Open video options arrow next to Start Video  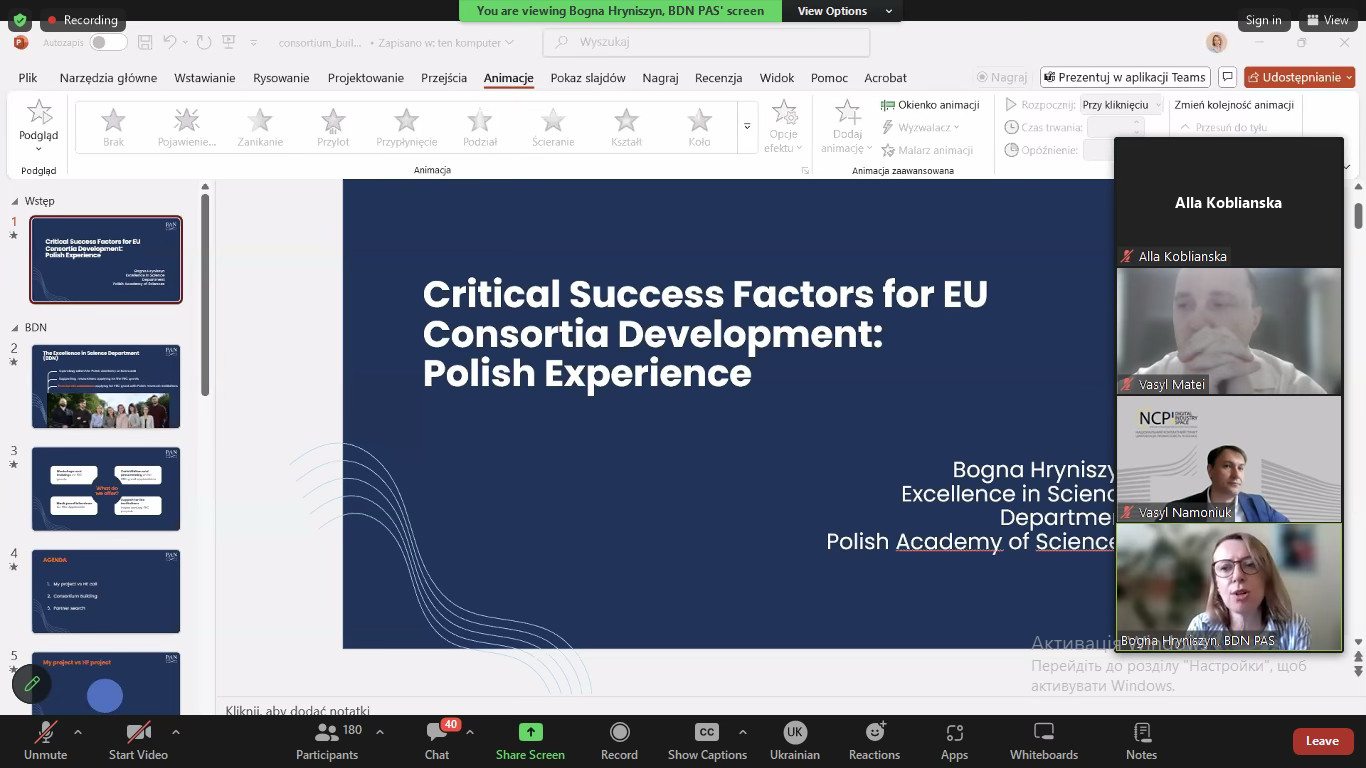pos(176,732)
